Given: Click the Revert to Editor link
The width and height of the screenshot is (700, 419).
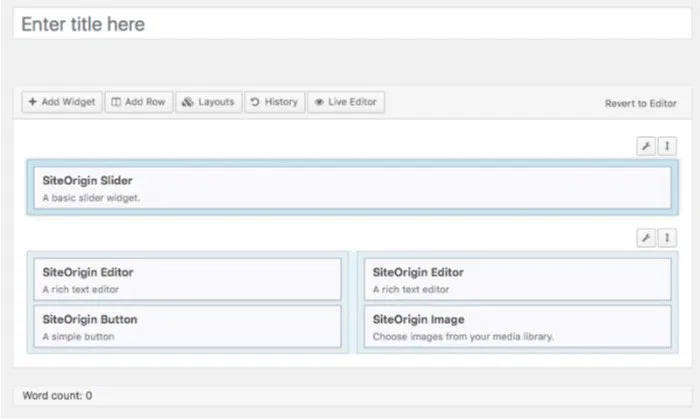Looking at the screenshot, I should coord(641,103).
